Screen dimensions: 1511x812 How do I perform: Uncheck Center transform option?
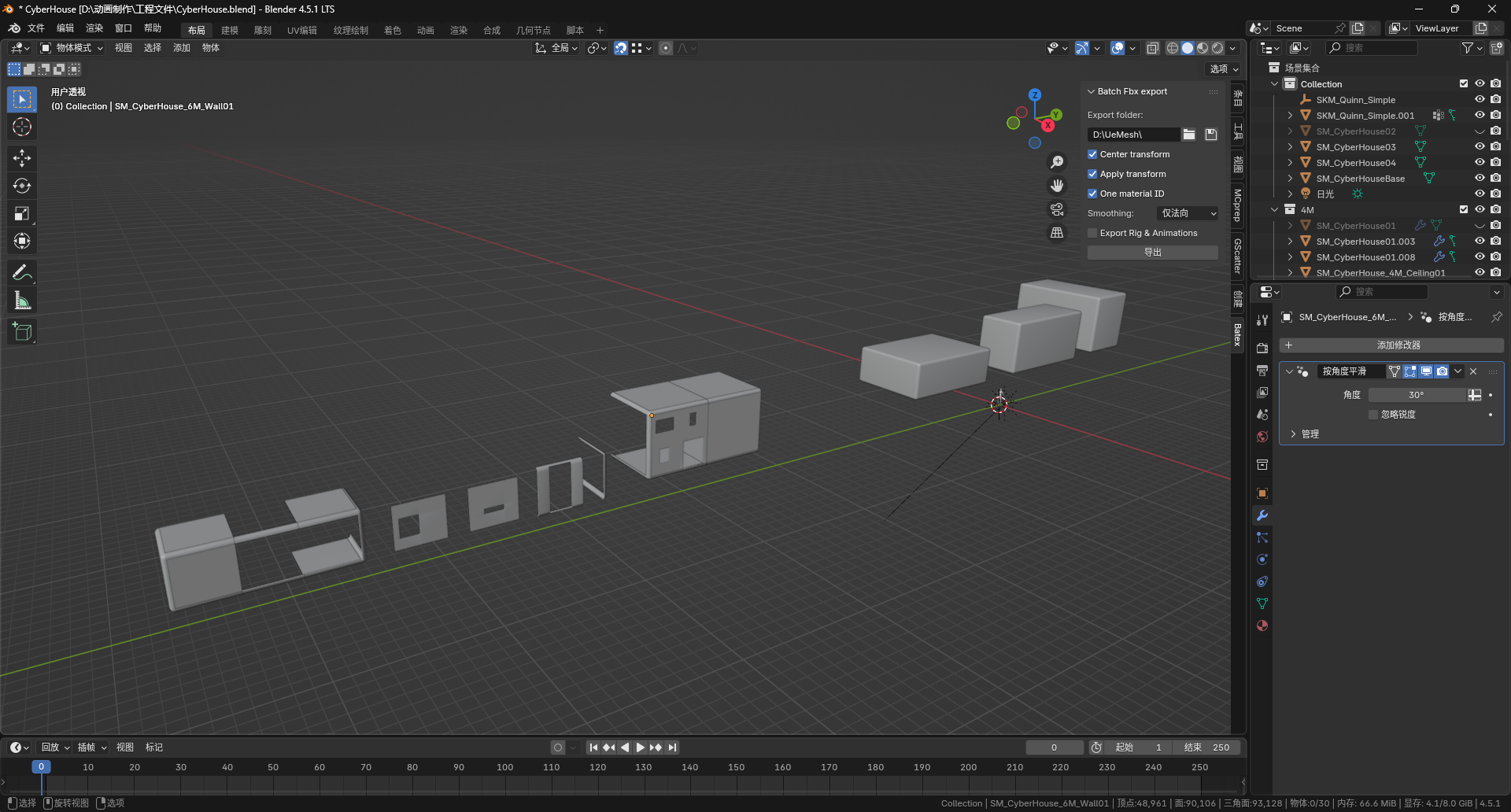1092,154
